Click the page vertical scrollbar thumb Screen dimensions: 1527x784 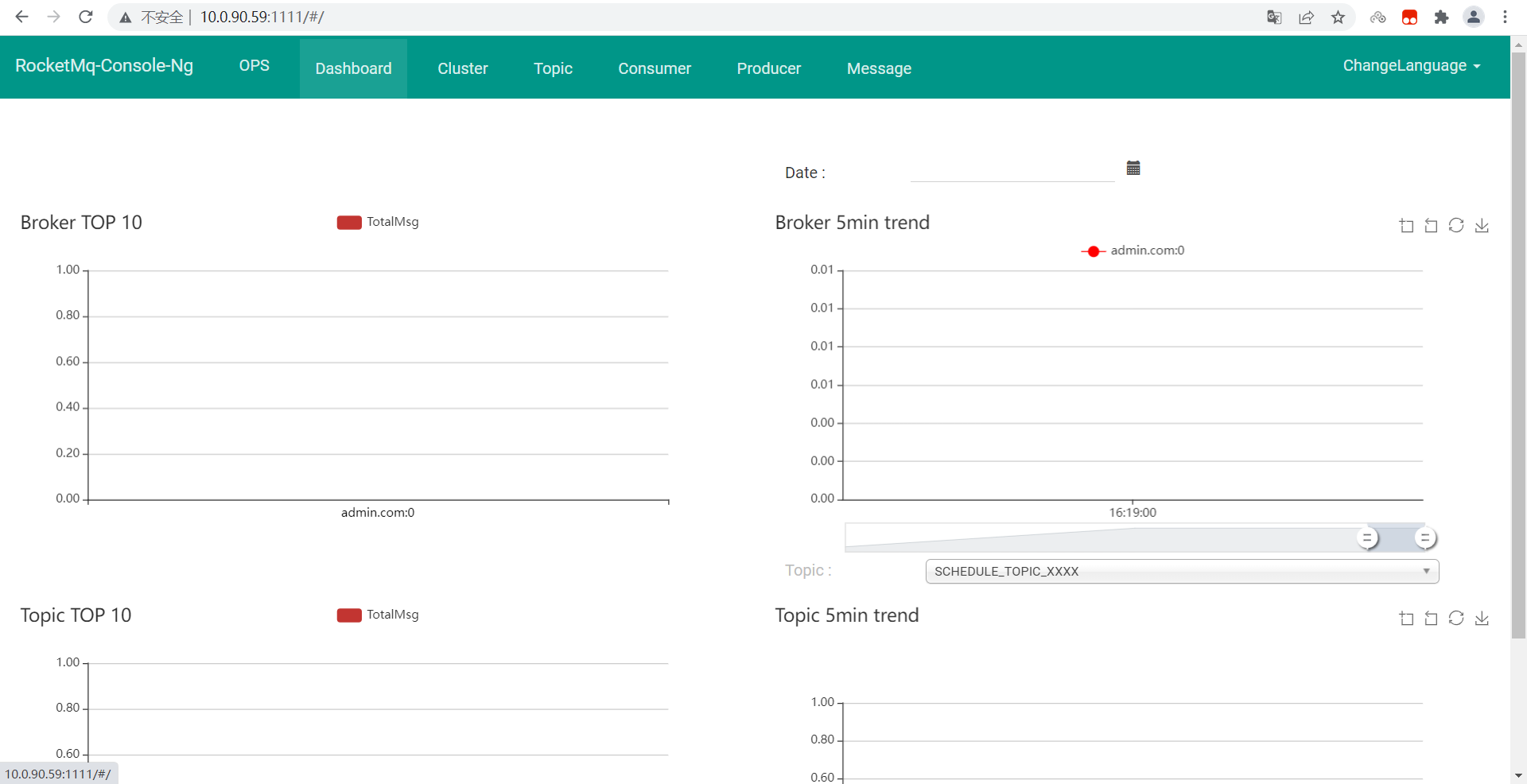[1518, 346]
